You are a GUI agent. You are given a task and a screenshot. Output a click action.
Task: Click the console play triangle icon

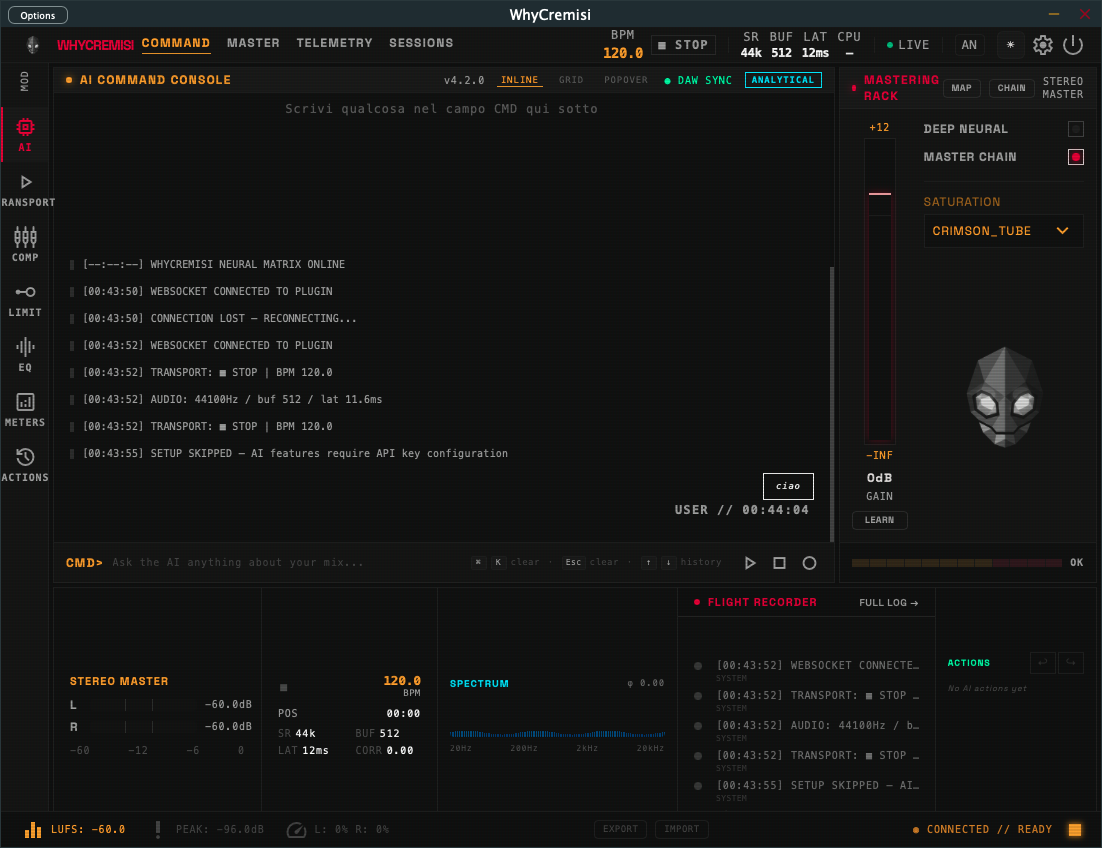tap(750, 563)
